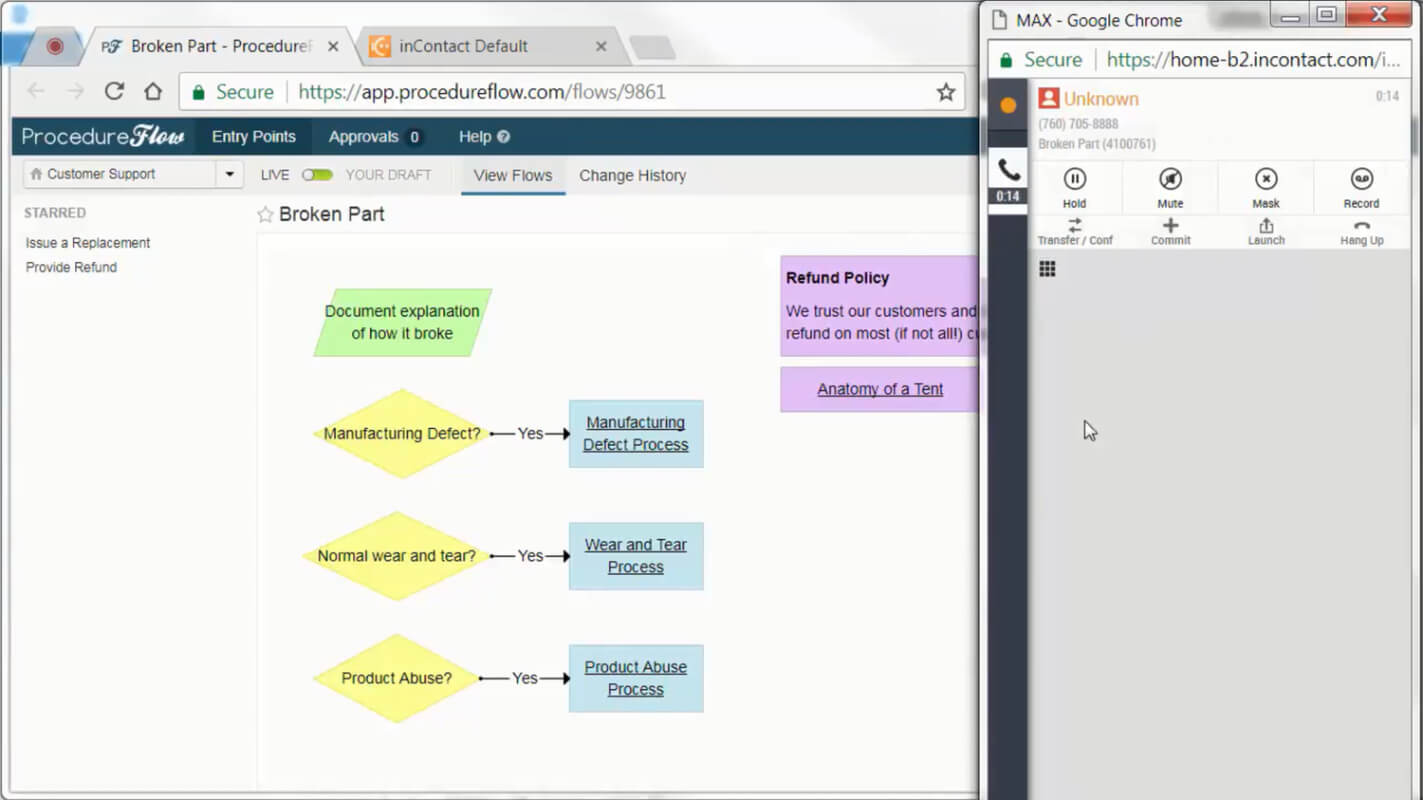Mute the current call
1423x800 pixels.
point(1170,187)
